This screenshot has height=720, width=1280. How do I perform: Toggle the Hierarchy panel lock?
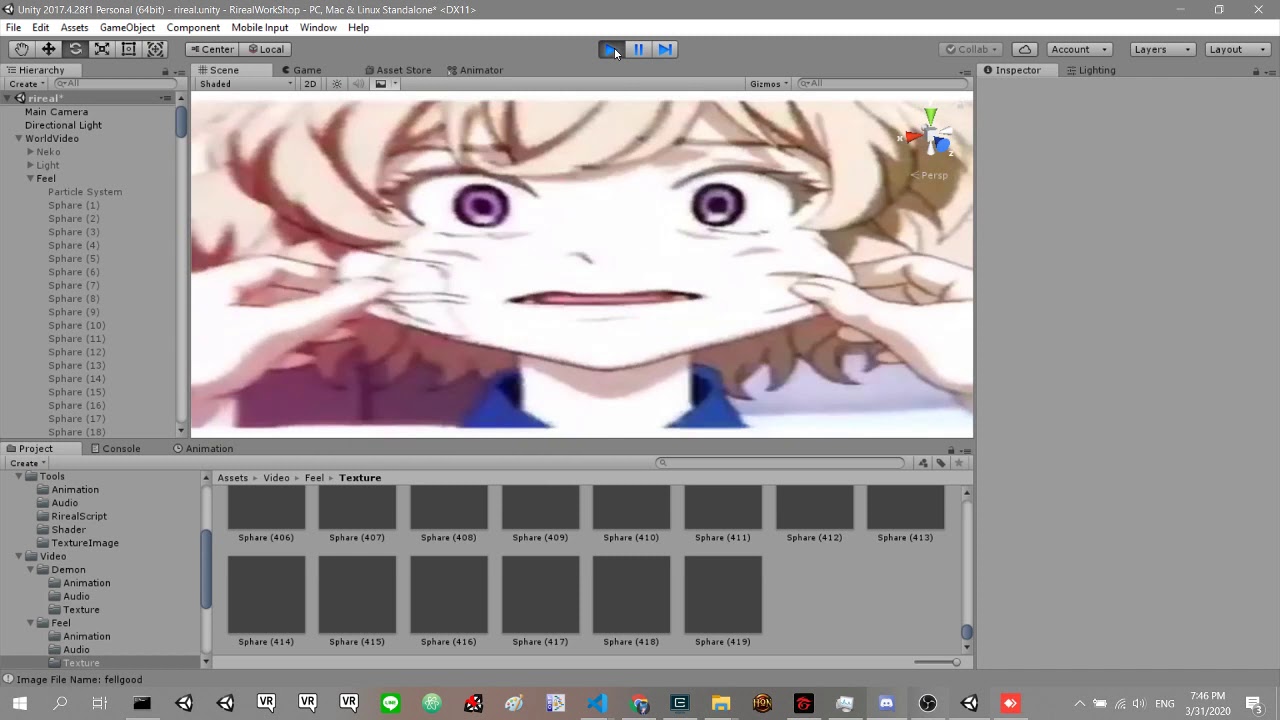point(165,71)
